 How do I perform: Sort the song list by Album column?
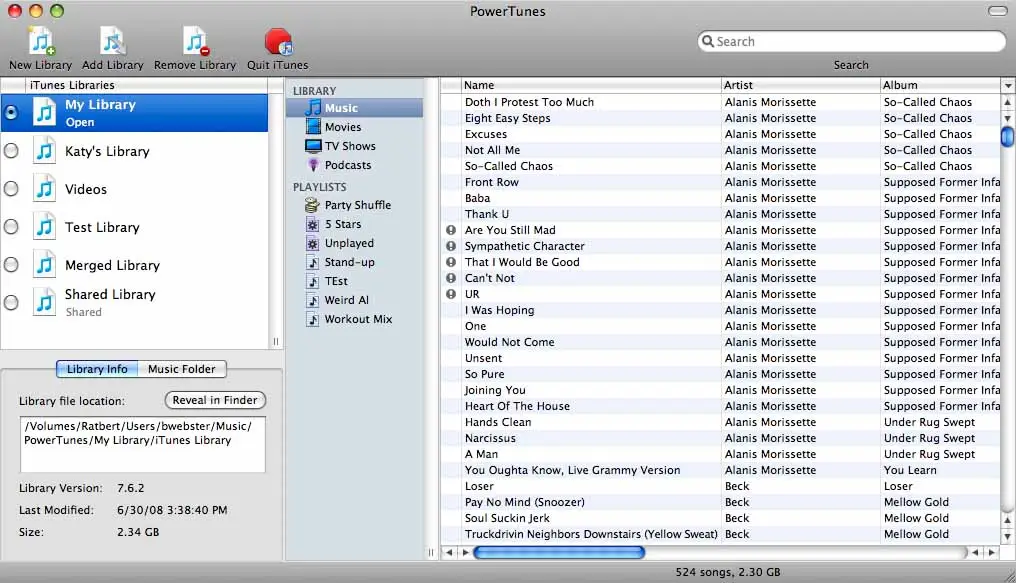coord(940,85)
